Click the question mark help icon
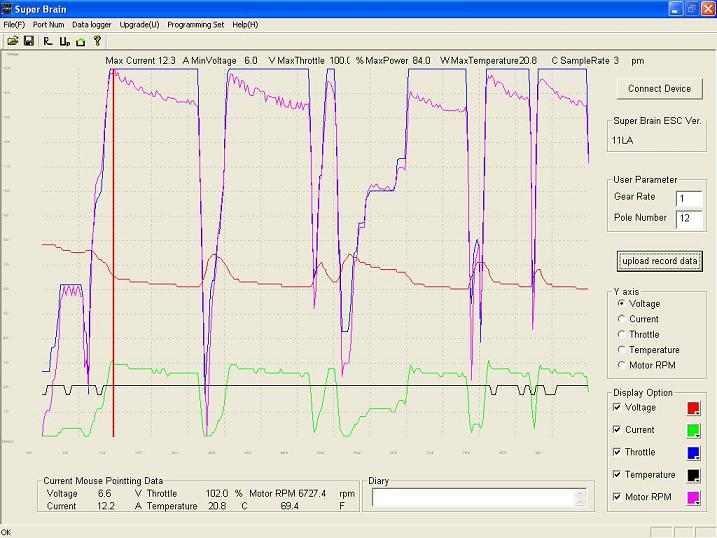Viewport: 717px width, 538px height. point(97,41)
